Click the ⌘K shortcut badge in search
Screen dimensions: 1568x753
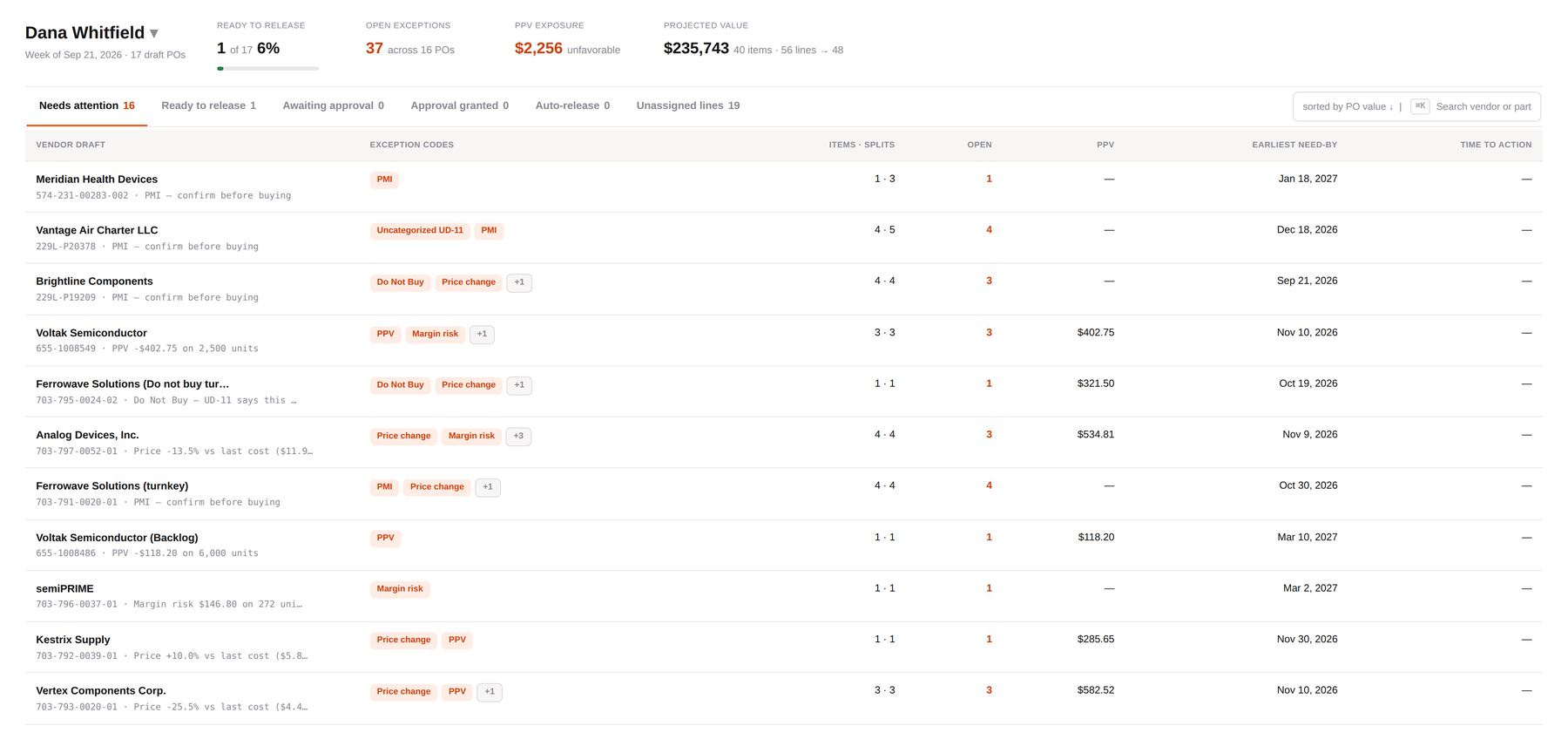coord(1420,106)
